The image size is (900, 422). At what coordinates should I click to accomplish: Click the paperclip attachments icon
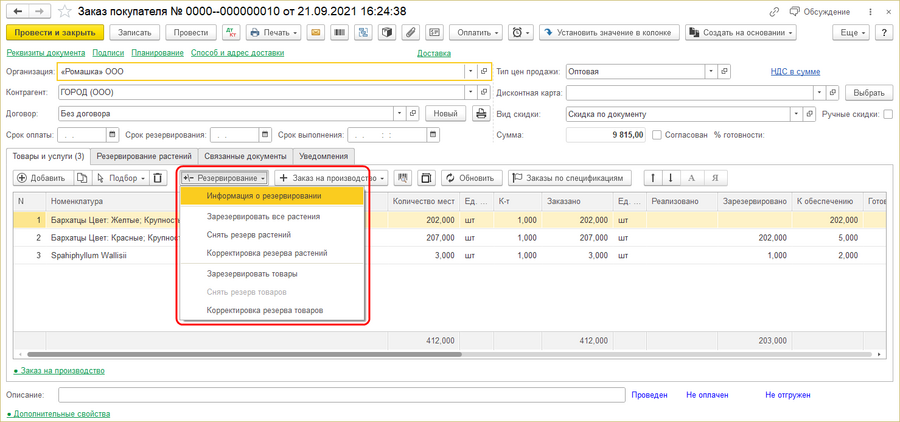tap(411, 33)
